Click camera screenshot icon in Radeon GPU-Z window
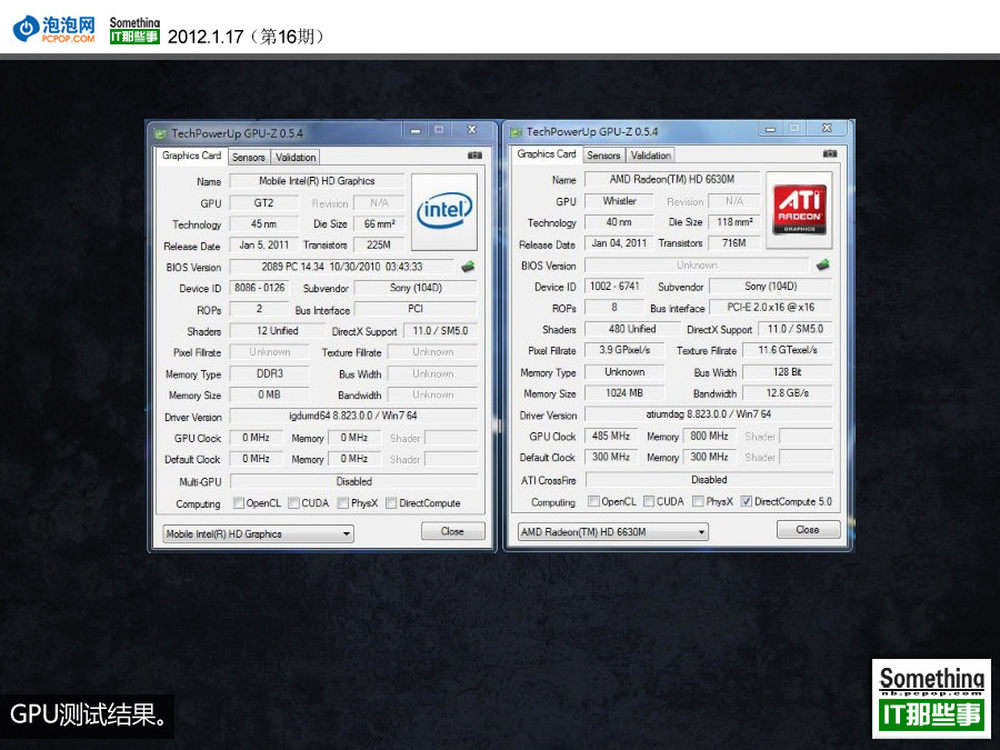 (830, 153)
